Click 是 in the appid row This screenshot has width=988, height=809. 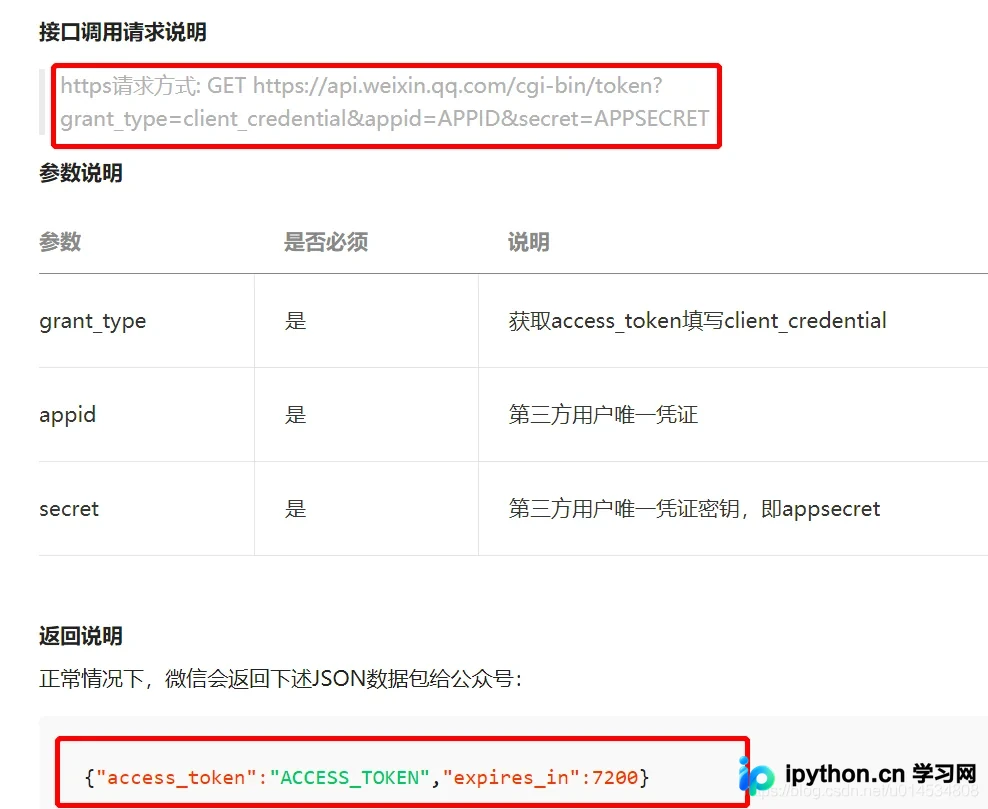296,415
